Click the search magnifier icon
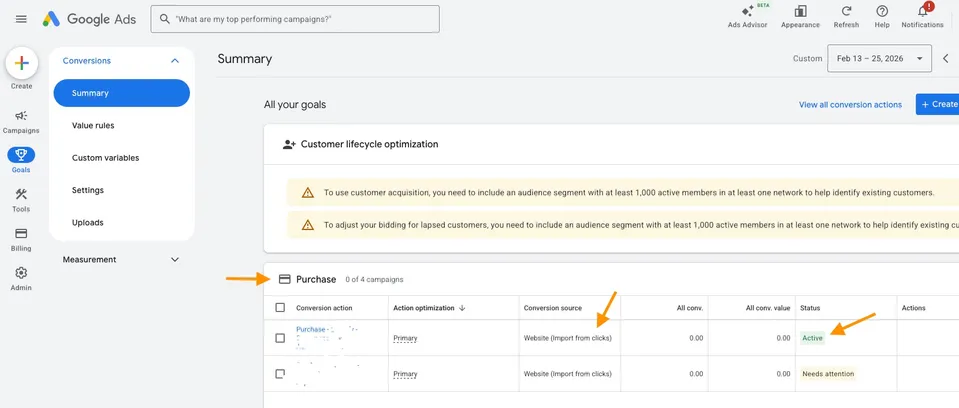The height and width of the screenshot is (408, 959). (x=165, y=19)
